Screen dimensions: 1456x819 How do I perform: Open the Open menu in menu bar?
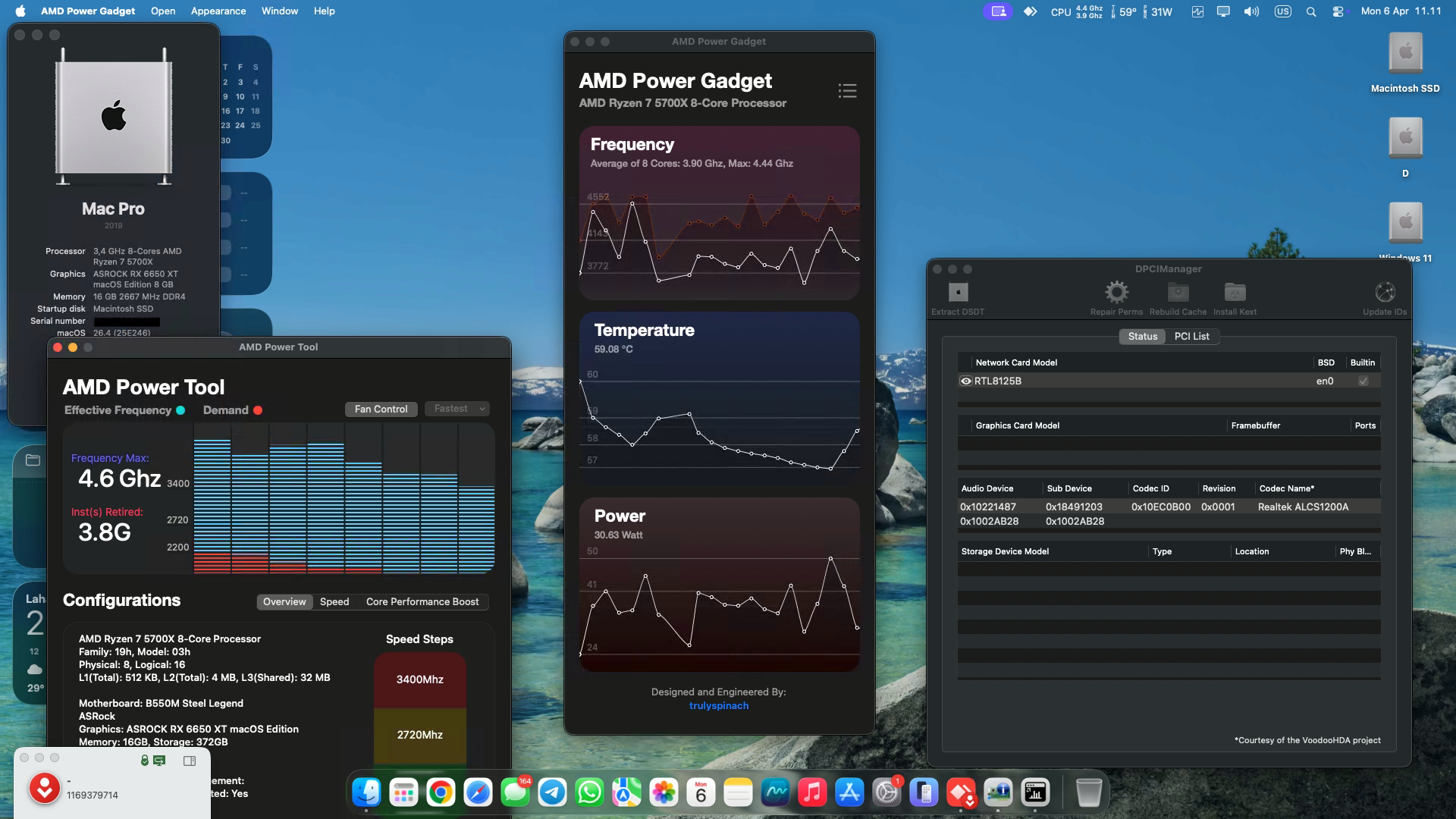pyautogui.click(x=163, y=11)
